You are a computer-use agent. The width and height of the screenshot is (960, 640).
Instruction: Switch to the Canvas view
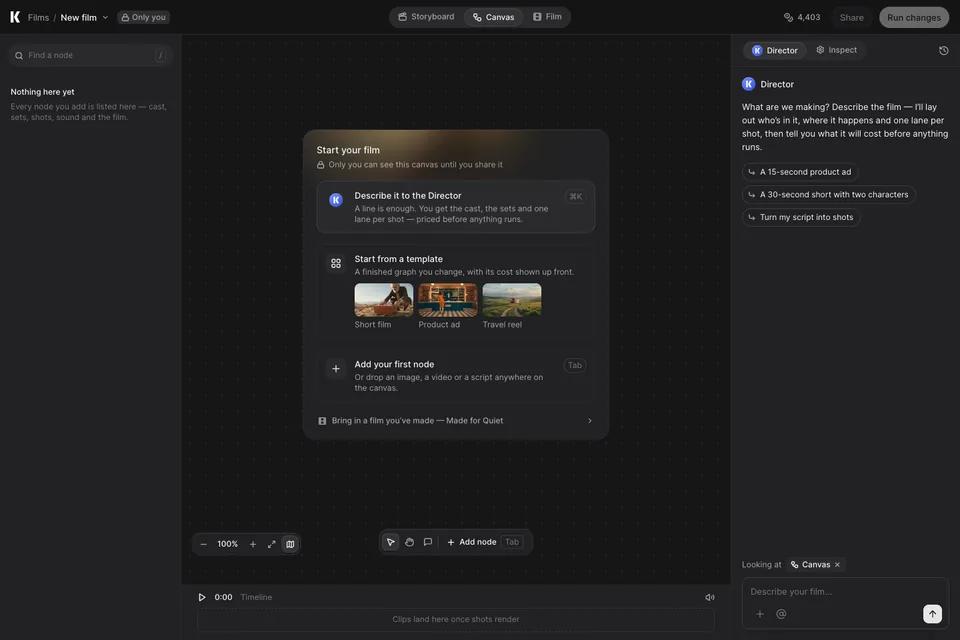(x=493, y=17)
